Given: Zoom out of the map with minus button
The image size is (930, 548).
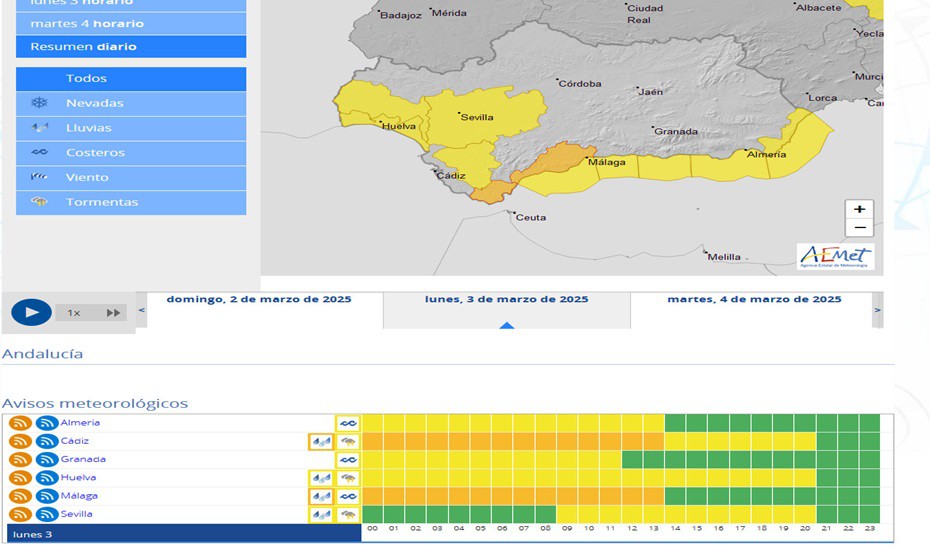Looking at the screenshot, I should [859, 228].
